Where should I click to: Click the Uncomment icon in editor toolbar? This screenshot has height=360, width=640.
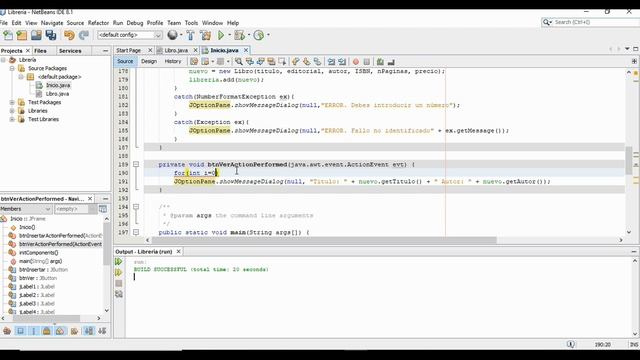tap(391, 62)
